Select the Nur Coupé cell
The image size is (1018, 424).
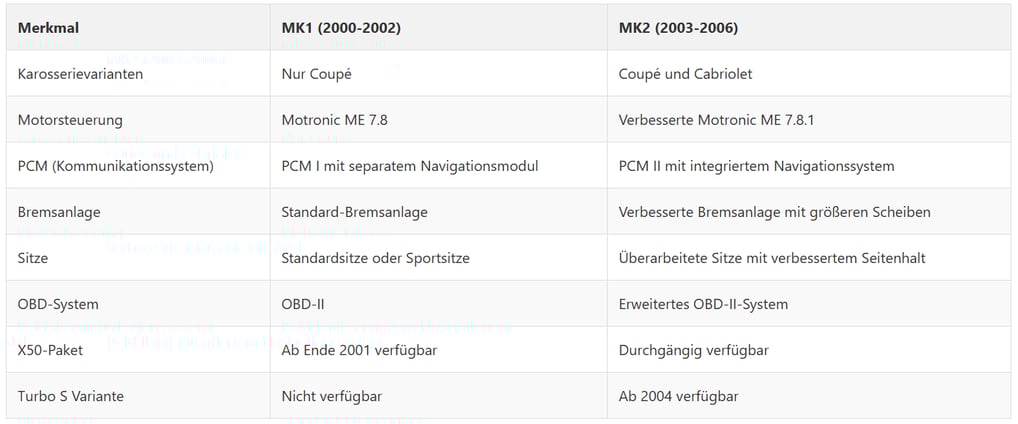pos(316,74)
